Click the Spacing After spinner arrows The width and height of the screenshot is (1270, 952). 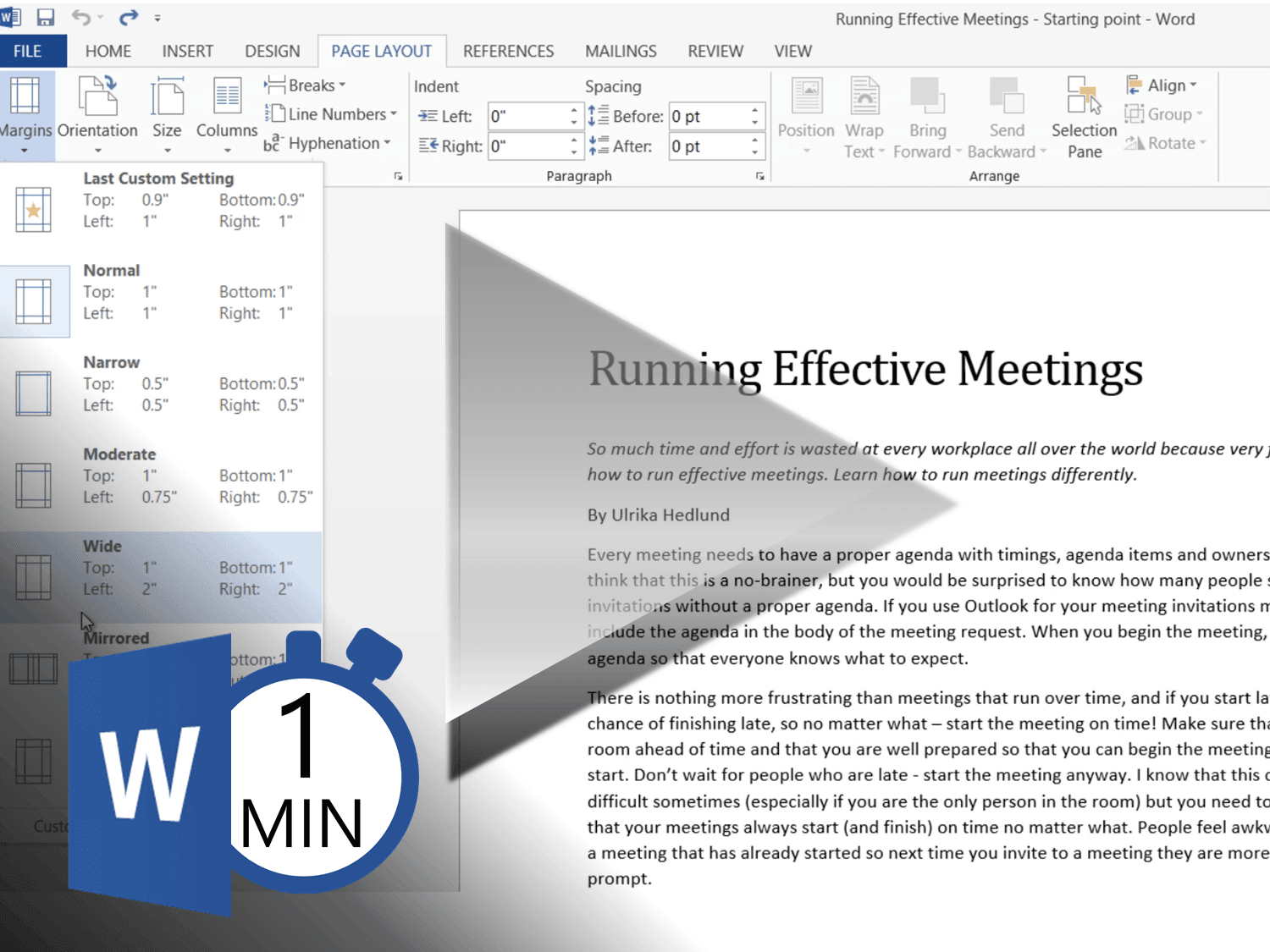754,146
